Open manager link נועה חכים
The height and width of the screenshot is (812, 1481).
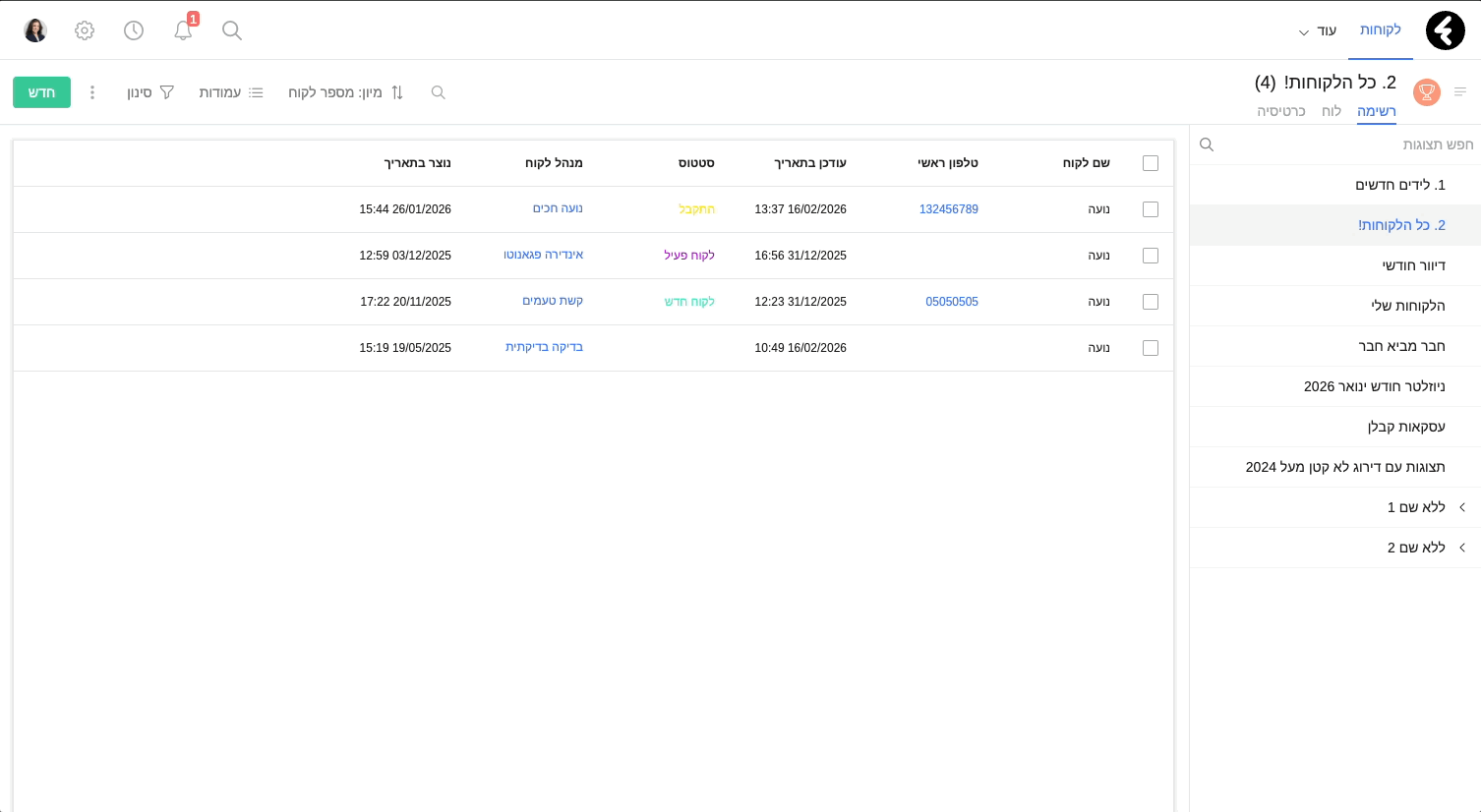[x=558, y=208]
